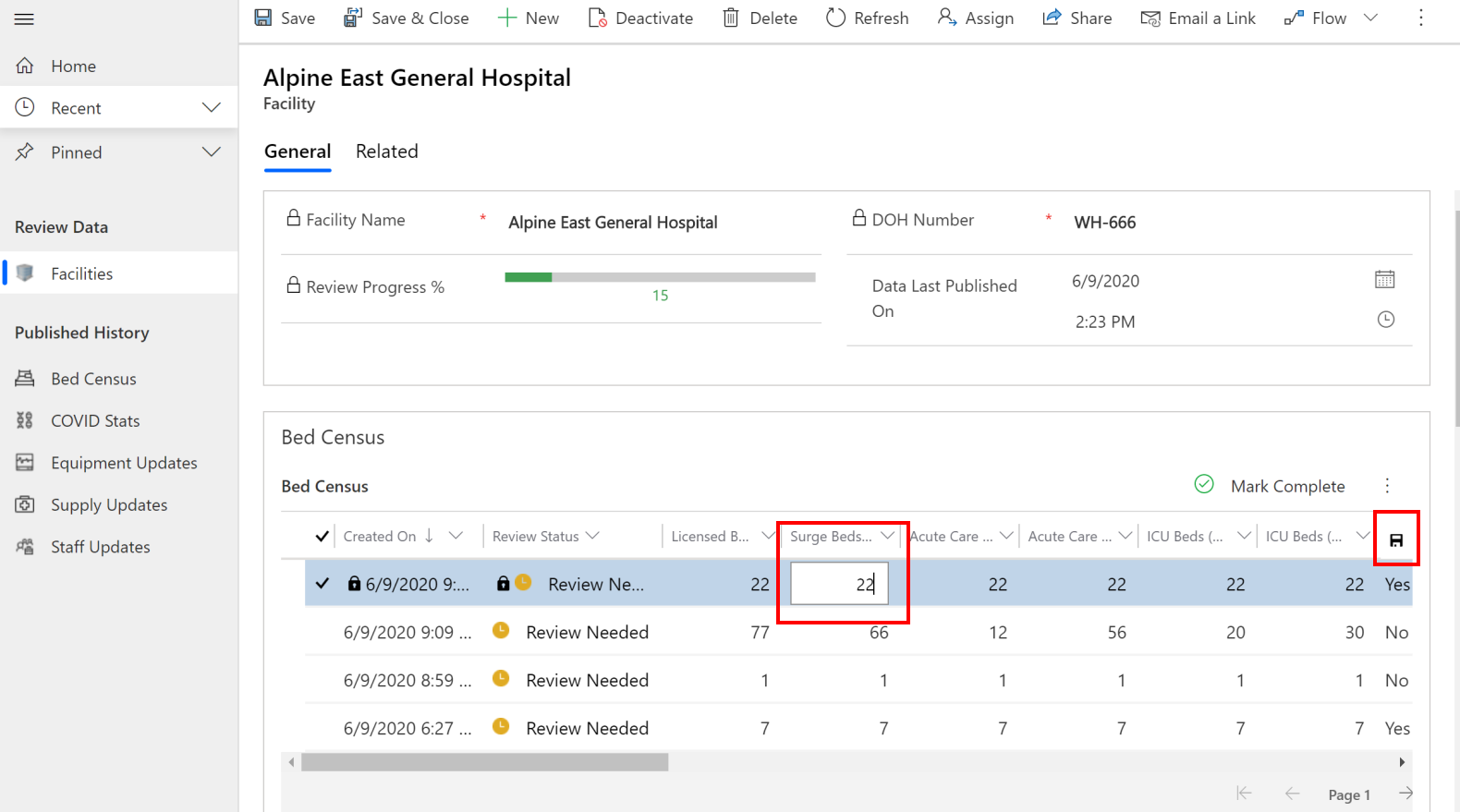The image size is (1460, 812).
Task: Open the hamburger navigation menu
Action: click(24, 18)
